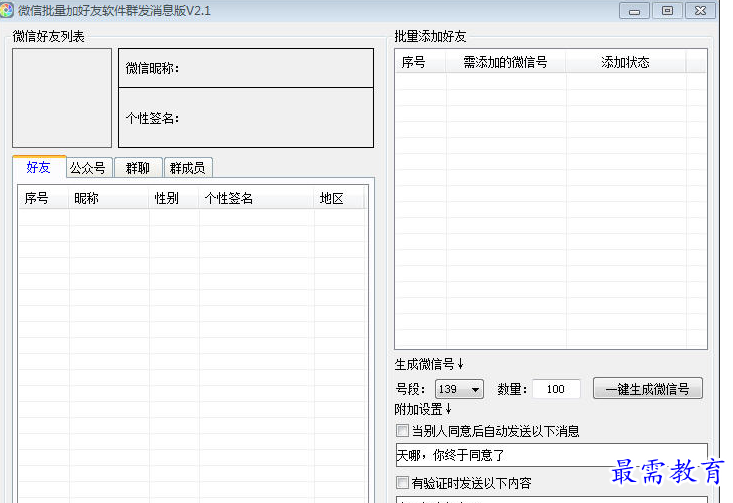The width and height of the screenshot is (733, 503).
Task: Click the 序号 header in batch add list
Action: click(421, 62)
